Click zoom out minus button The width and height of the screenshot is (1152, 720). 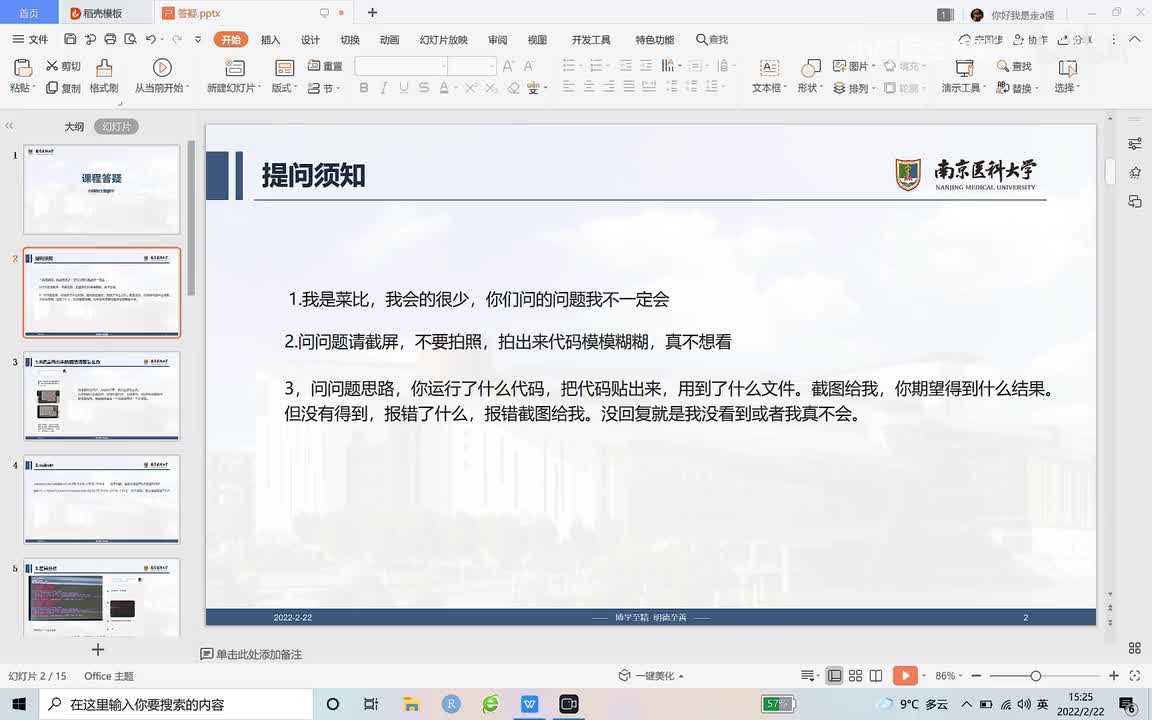(976, 675)
